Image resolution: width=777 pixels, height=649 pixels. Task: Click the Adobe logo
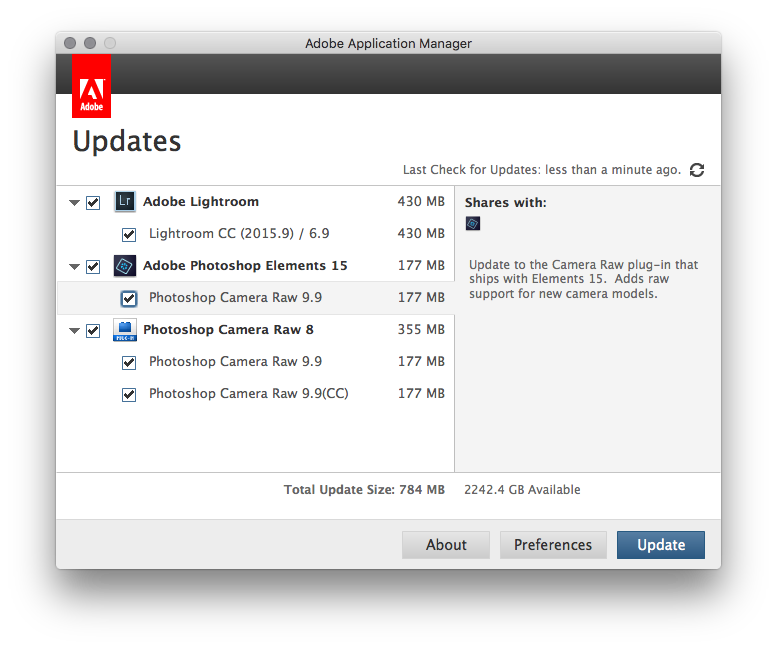91,86
